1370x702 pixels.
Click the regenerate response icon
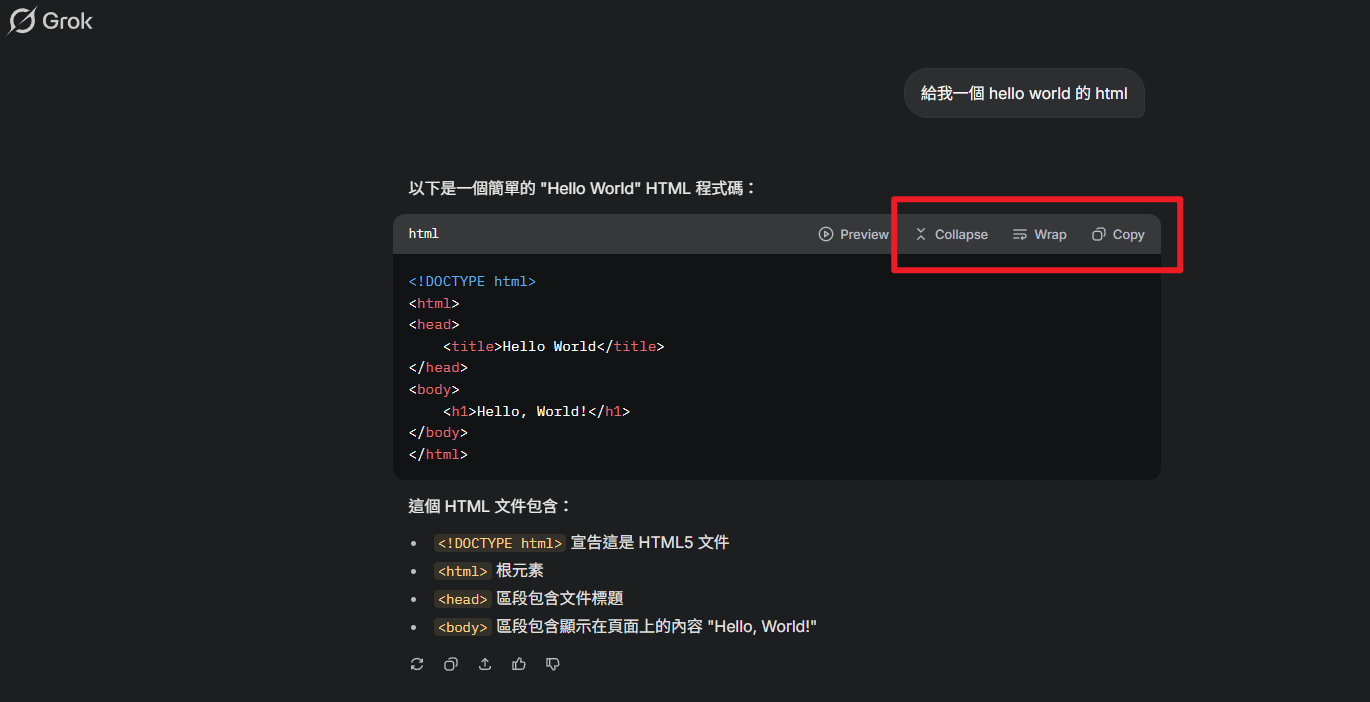pyautogui.click(x=417, y=664)
